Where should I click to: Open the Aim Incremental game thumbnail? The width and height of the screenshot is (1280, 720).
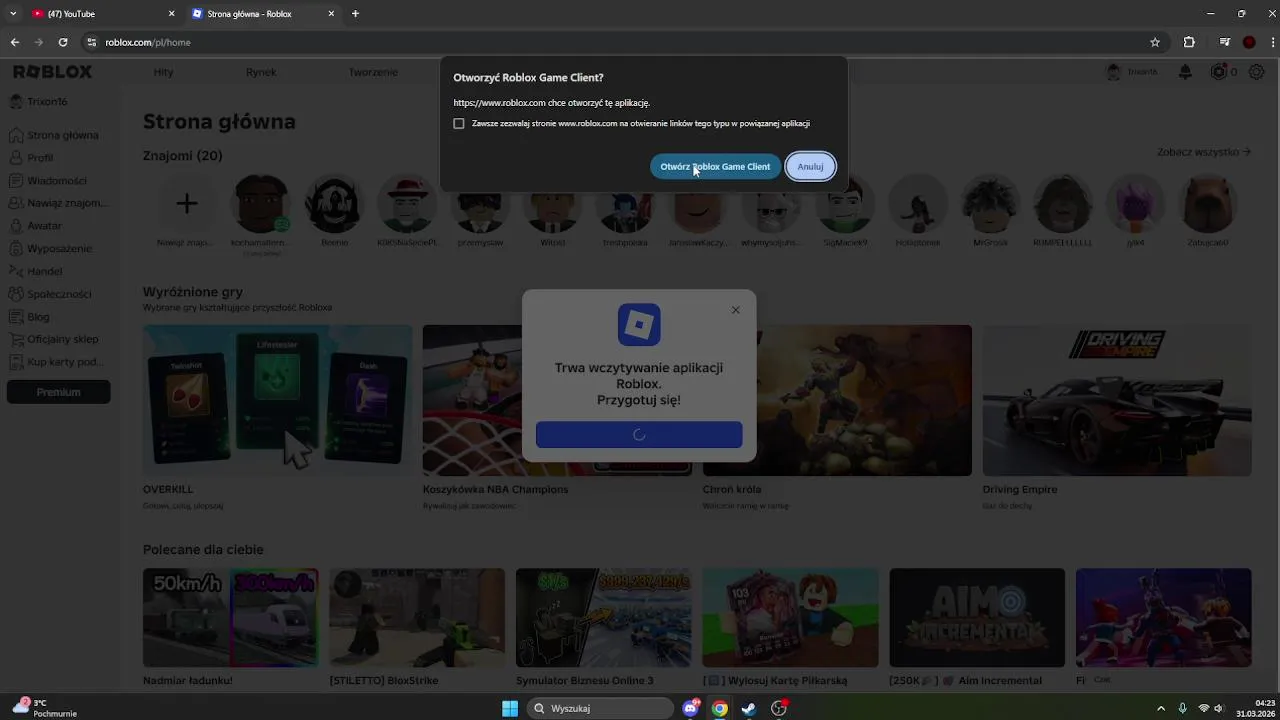(x=977, y=617)
